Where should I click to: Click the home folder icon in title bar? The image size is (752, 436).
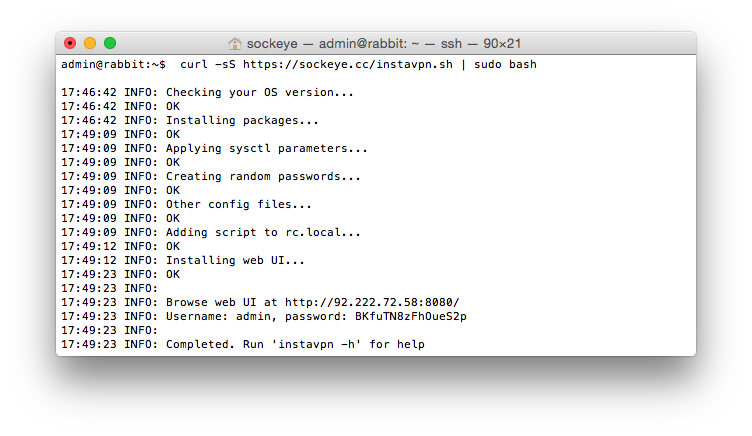pos(235,44)
